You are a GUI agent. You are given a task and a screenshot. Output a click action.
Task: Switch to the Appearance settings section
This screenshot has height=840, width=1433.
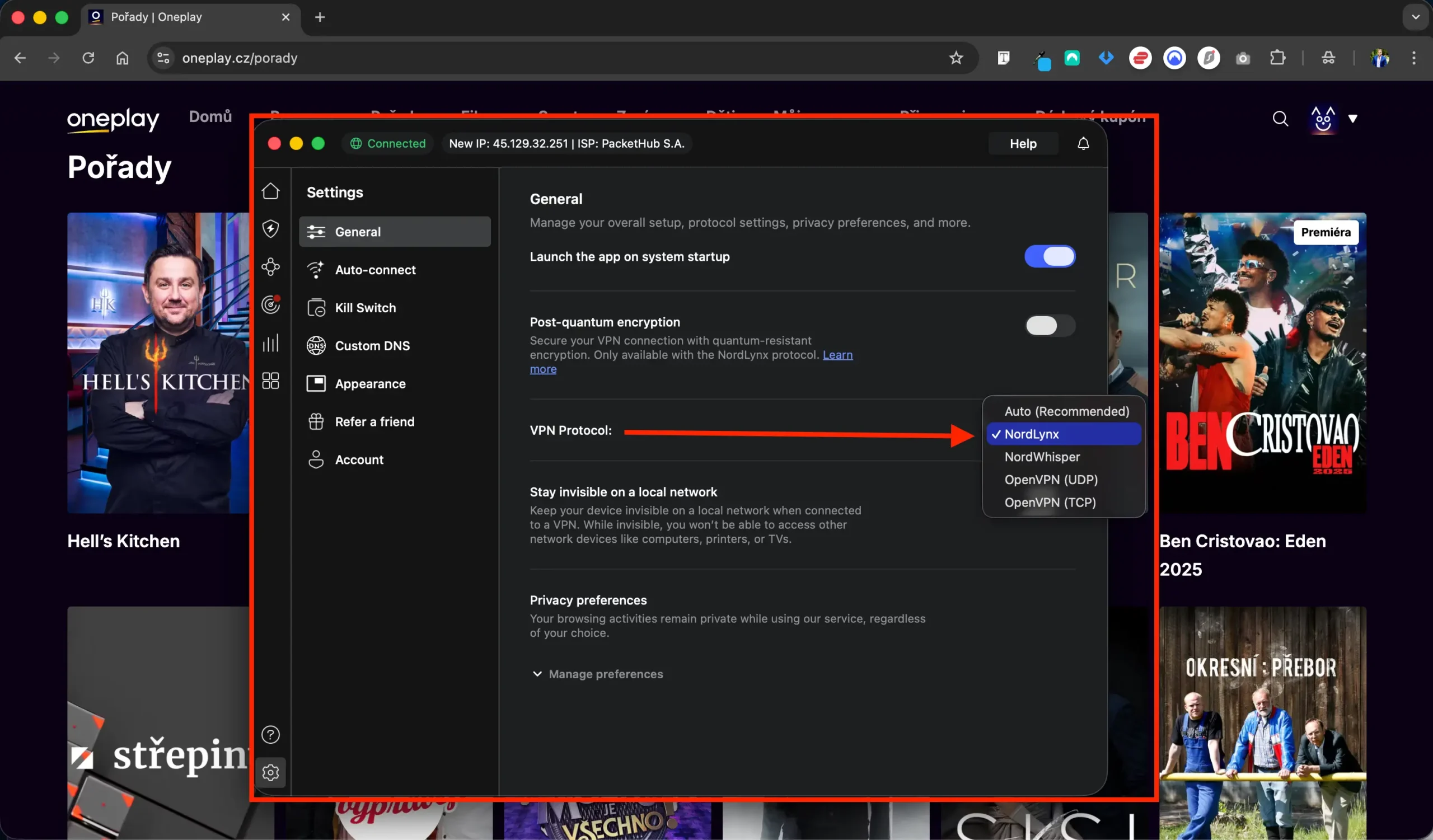click(x=370, y=384)
